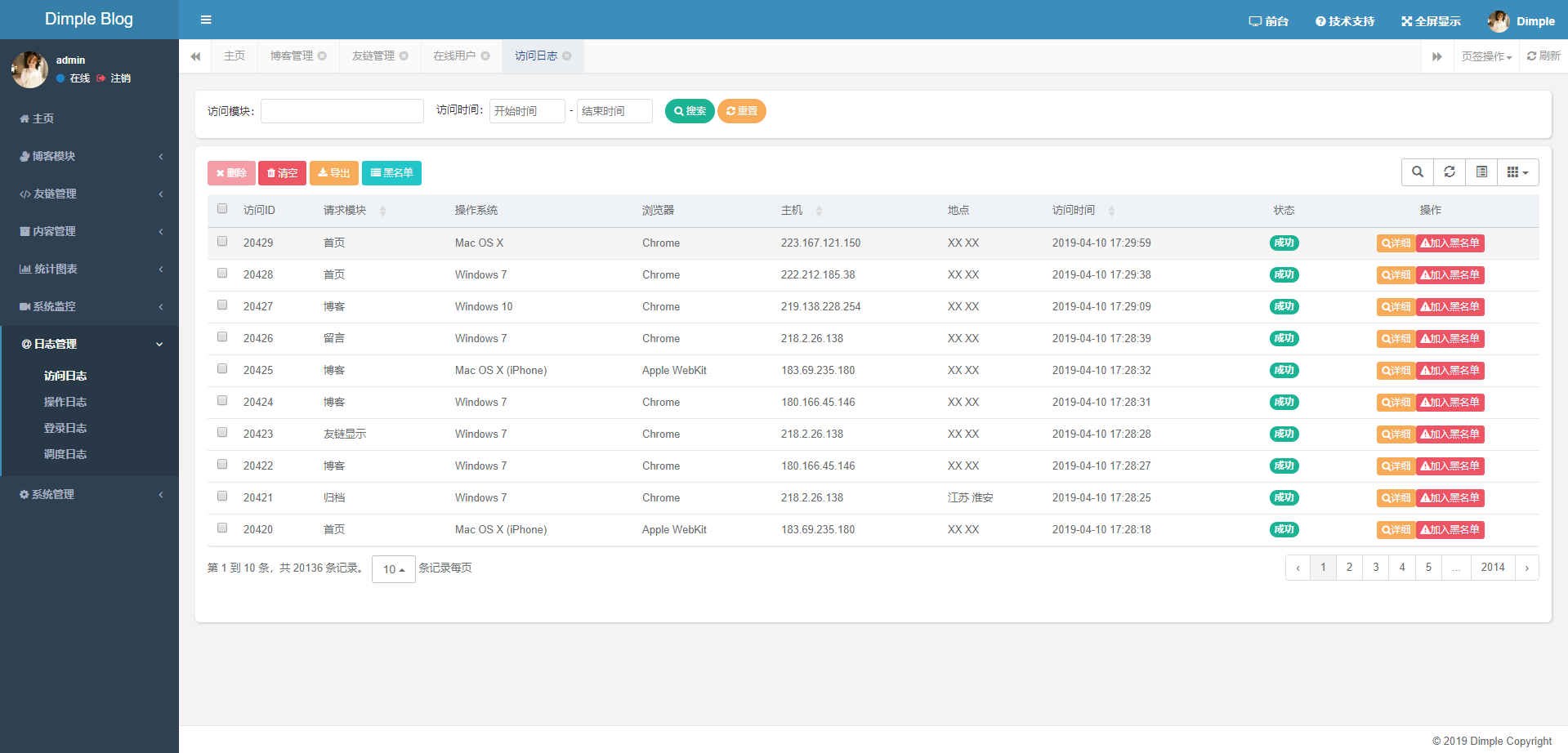Switch to 在线用户 tab

coord(454,56)
